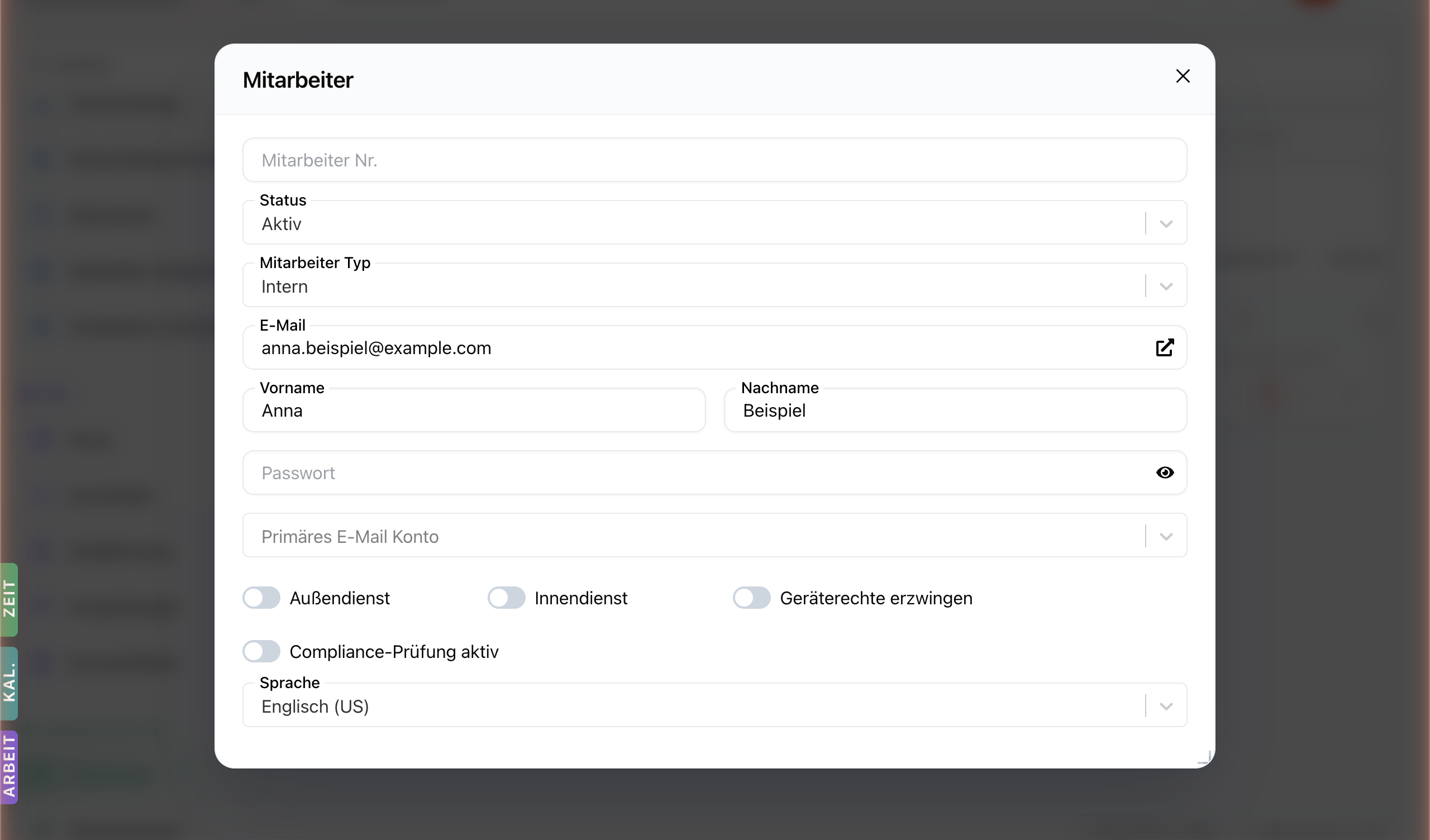Expand the Status dropdown arrow
Viewport: 1430px width, 840px height.
click(x=1166, y=223)
